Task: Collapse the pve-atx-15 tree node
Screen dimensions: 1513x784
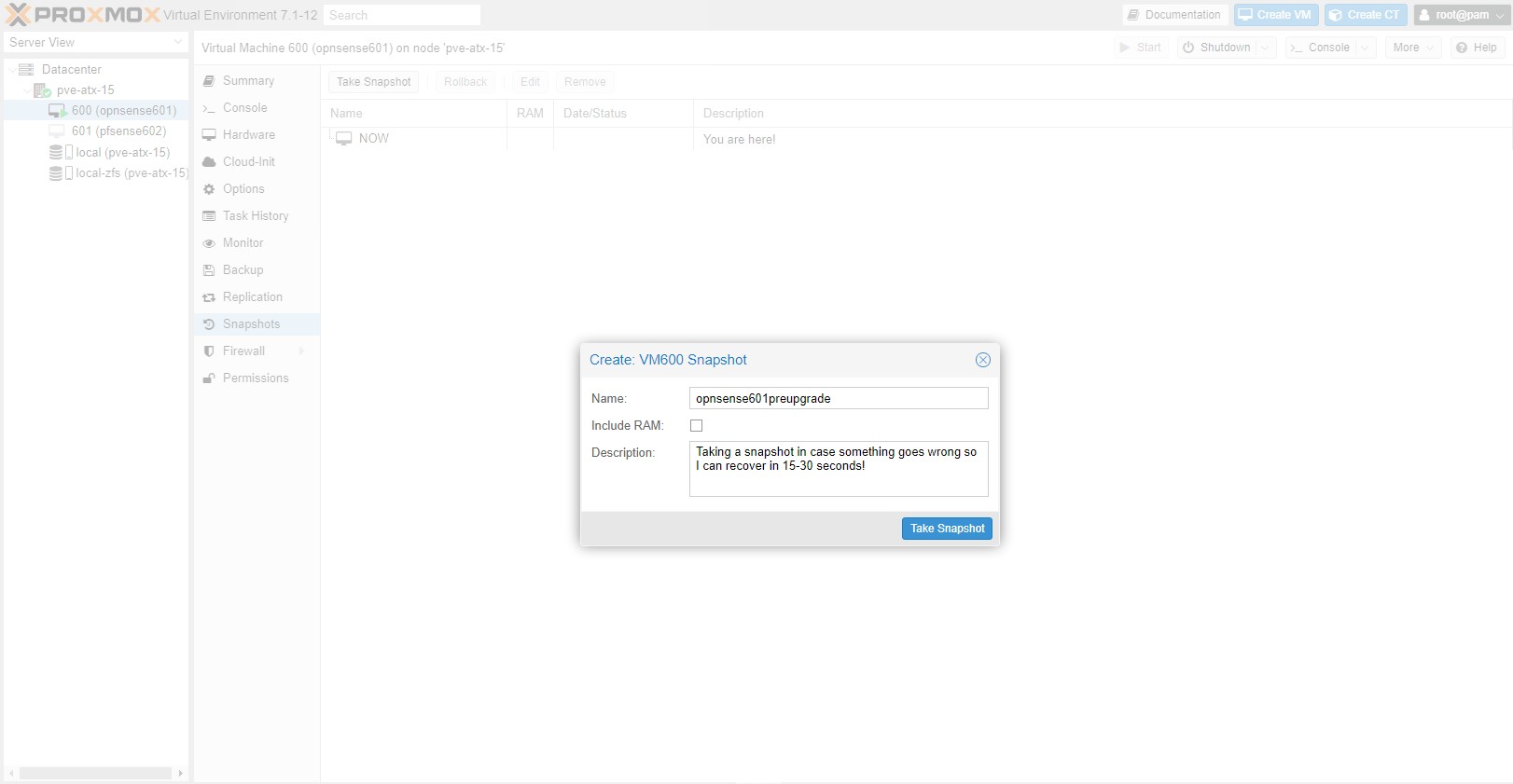Action: click(26, 90)
